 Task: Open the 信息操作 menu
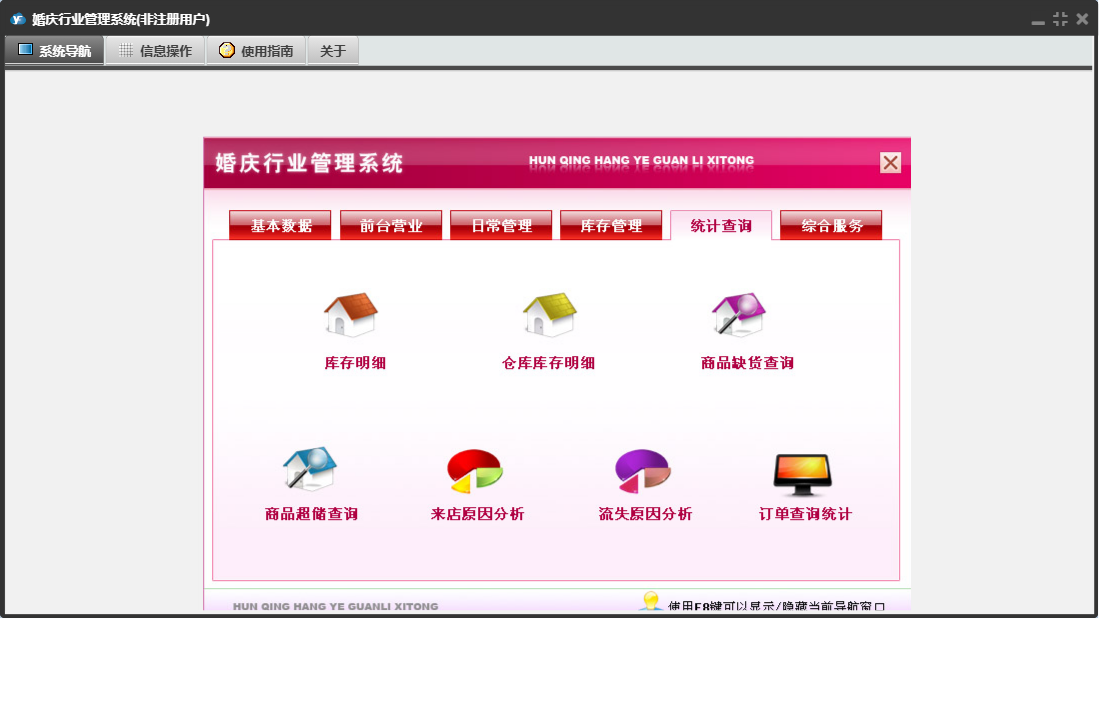tap(155, 51)
